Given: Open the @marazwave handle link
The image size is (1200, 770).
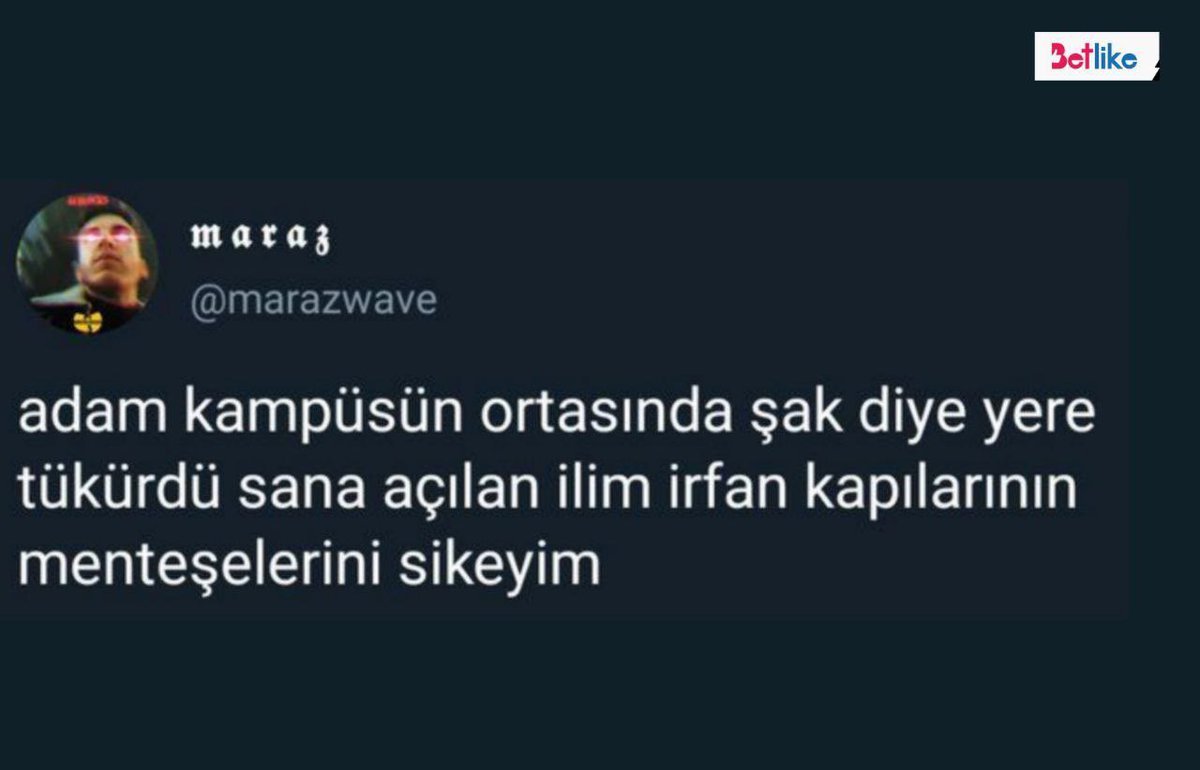Looking at the screenshot, I should point(314,301).
